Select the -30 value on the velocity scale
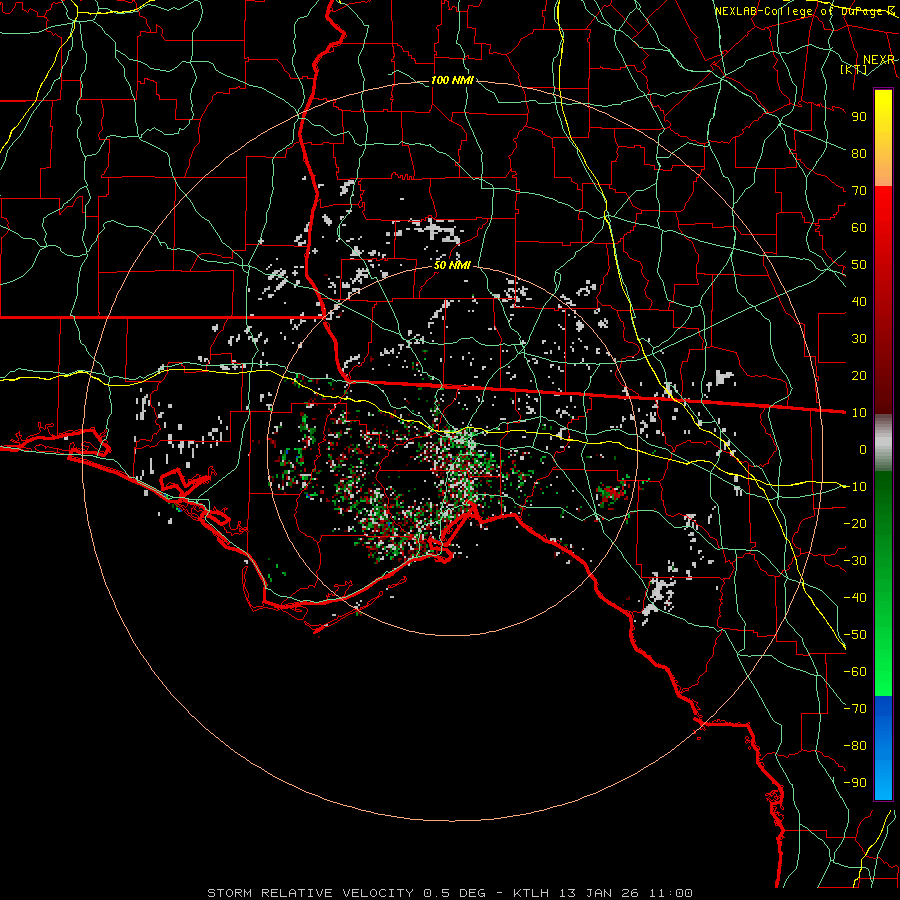 pos(855,561)
